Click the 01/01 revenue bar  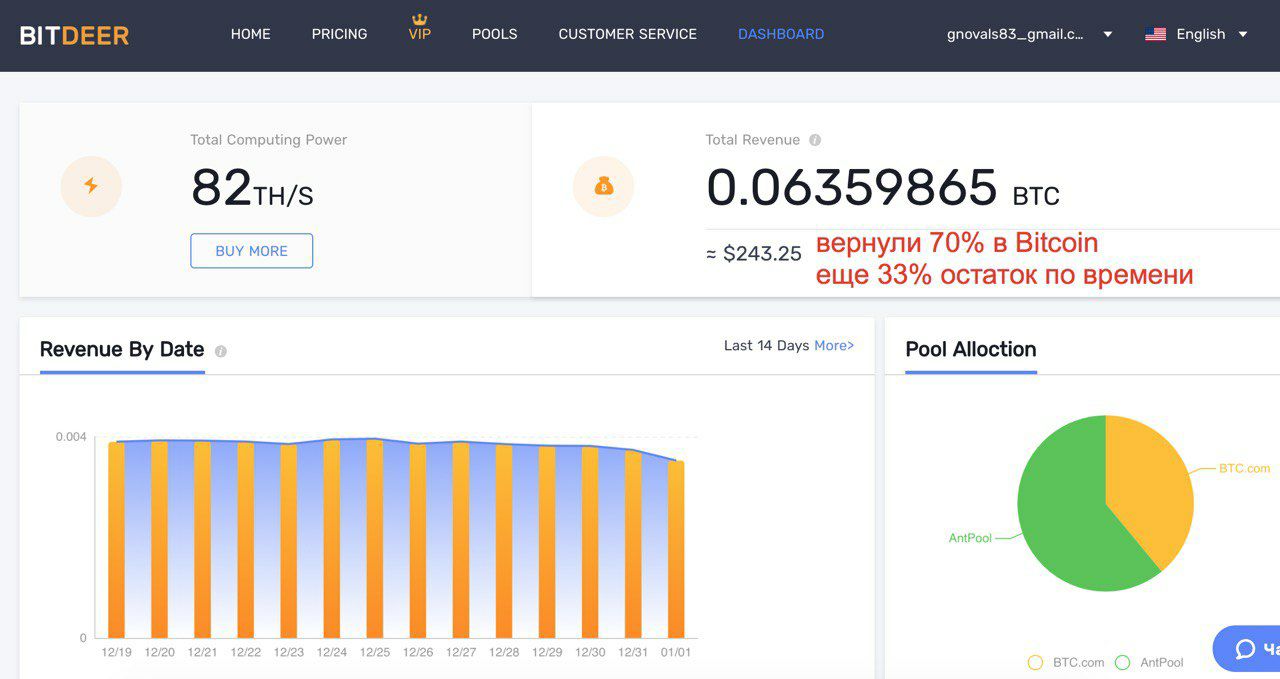[676, 549]
